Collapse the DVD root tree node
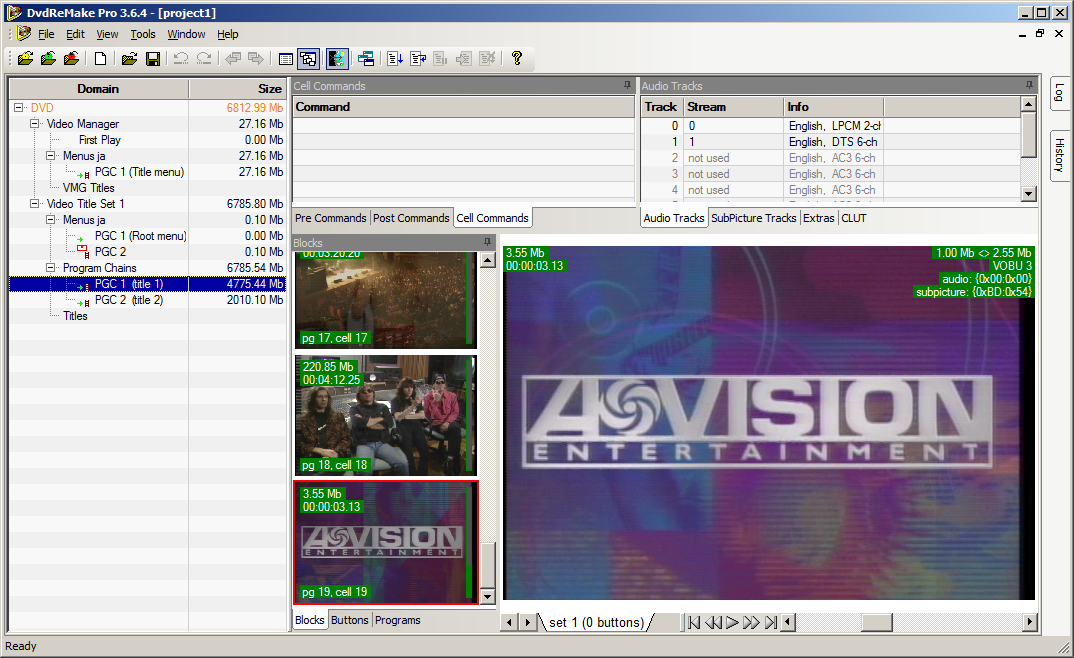This screenshot has height=658, width=1074. click(x=18, y=107)
